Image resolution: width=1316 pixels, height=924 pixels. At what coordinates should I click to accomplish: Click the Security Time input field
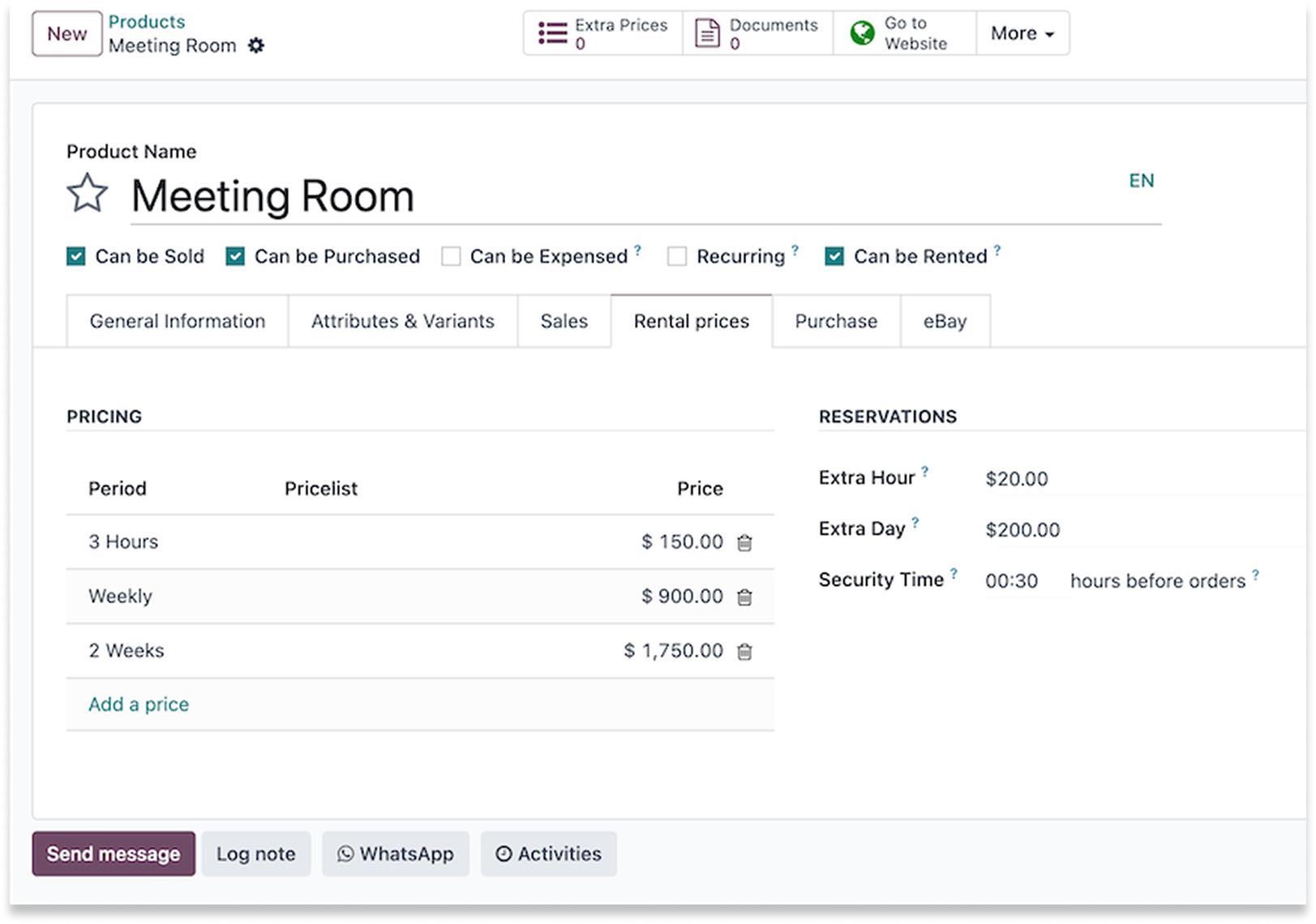point(1022,581)
